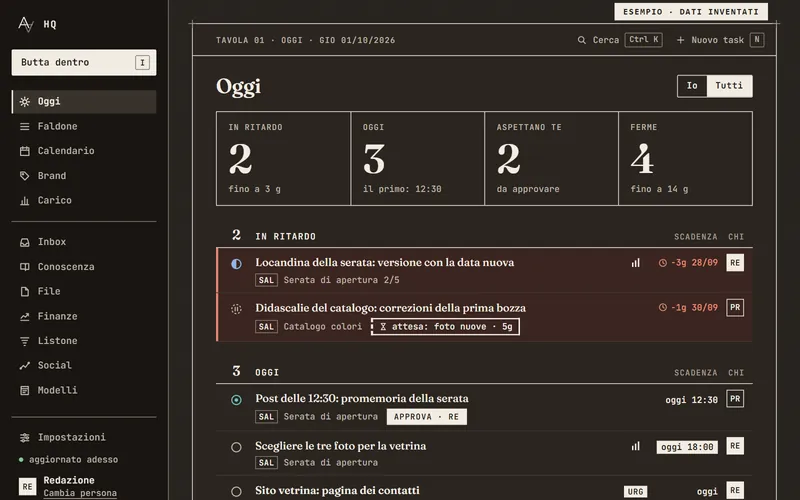Click the Nuovo task button
Image resolution: width=800 pixels, height=500 pixels.
(719, 40)
